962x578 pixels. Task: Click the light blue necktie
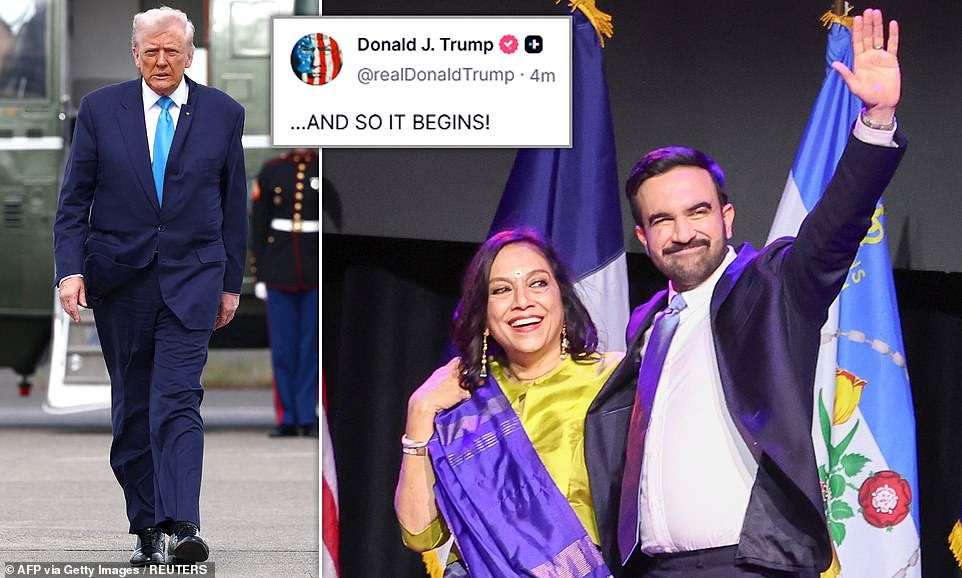pos(163,147)
